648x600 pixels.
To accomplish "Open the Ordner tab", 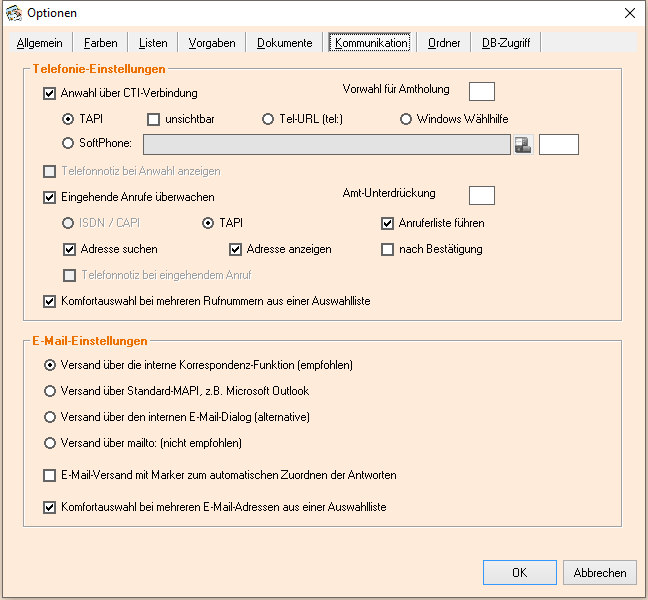I will [x=444, y=43].
